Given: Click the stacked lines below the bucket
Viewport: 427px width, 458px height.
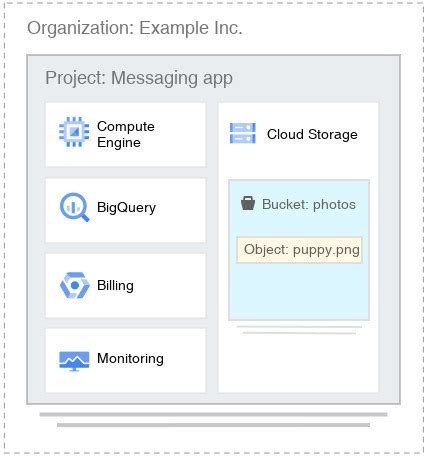Looking at the screenshot, I should (299, 330).
